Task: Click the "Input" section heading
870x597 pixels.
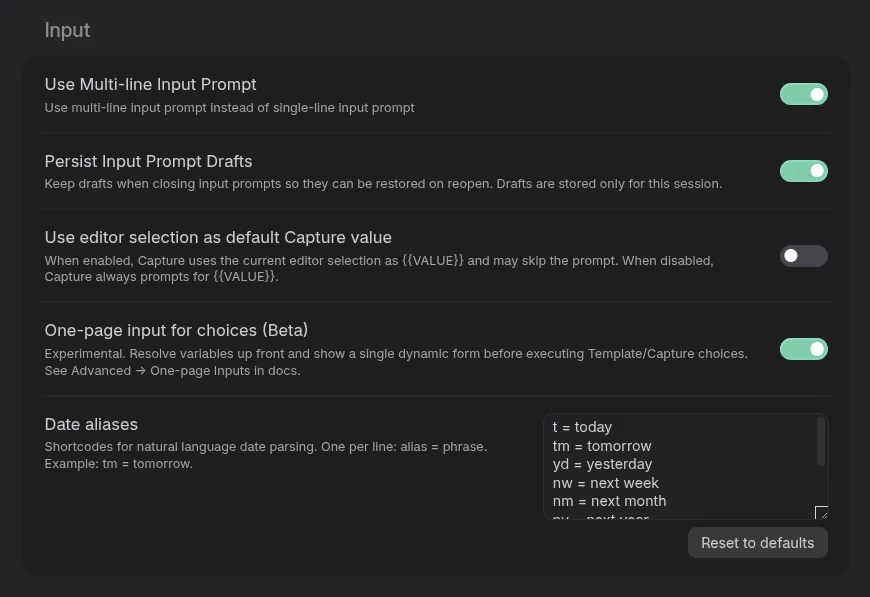Action: coord(67,30)
